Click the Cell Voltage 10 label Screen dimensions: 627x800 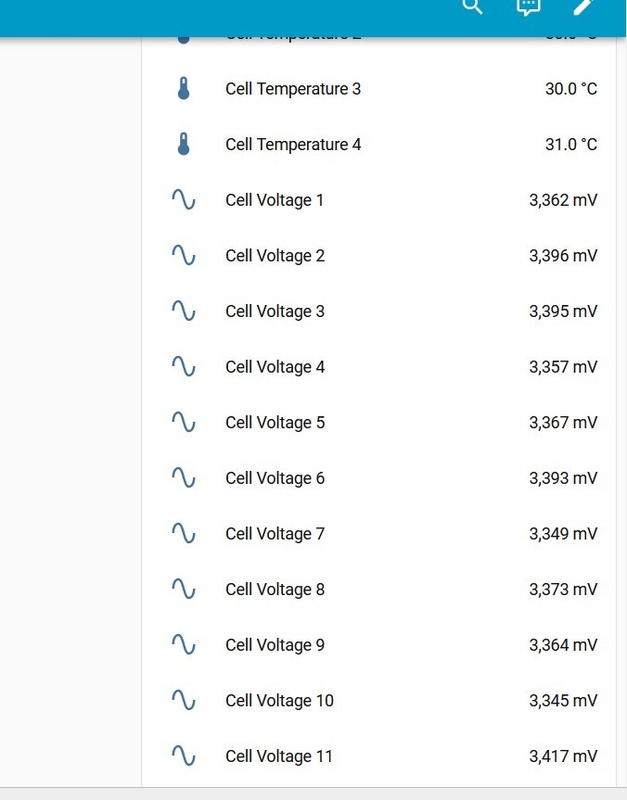[x=279, y=701]
